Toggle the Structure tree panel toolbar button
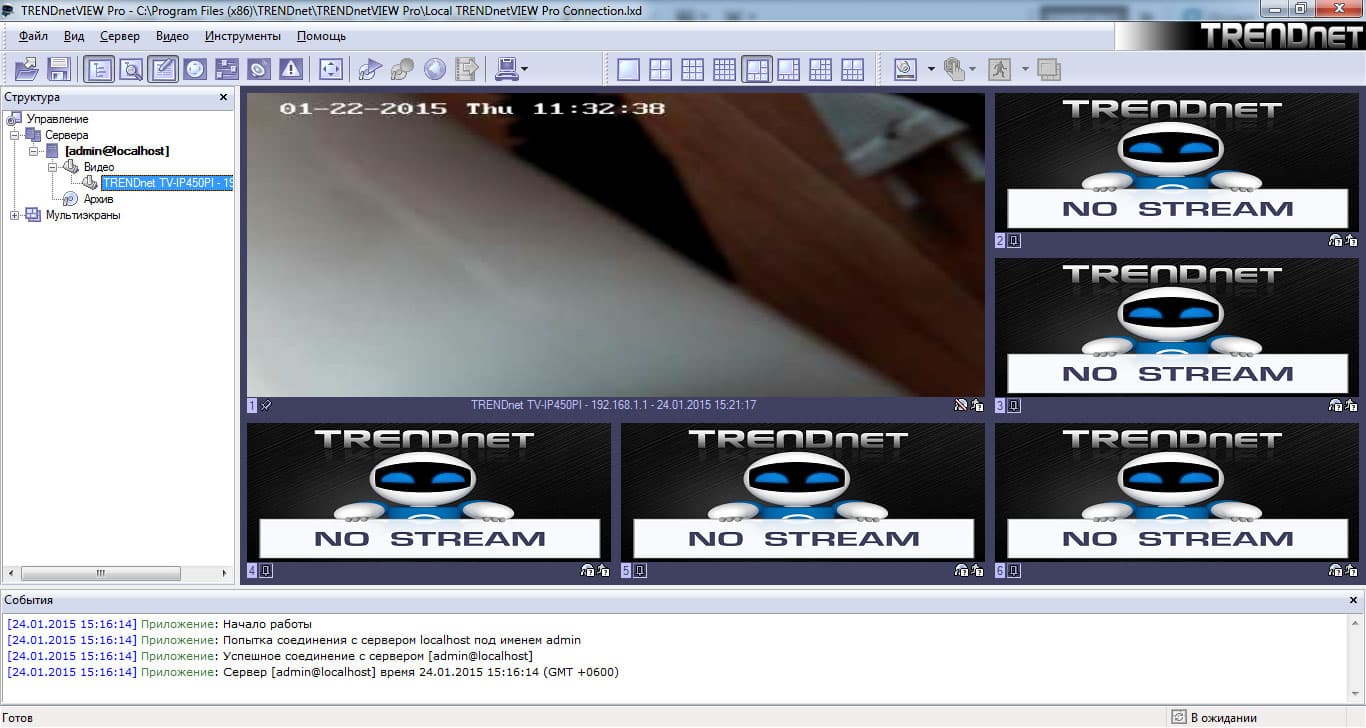Screen dimensions: 1366x728 pyautogui.click(x=99, y=69)
